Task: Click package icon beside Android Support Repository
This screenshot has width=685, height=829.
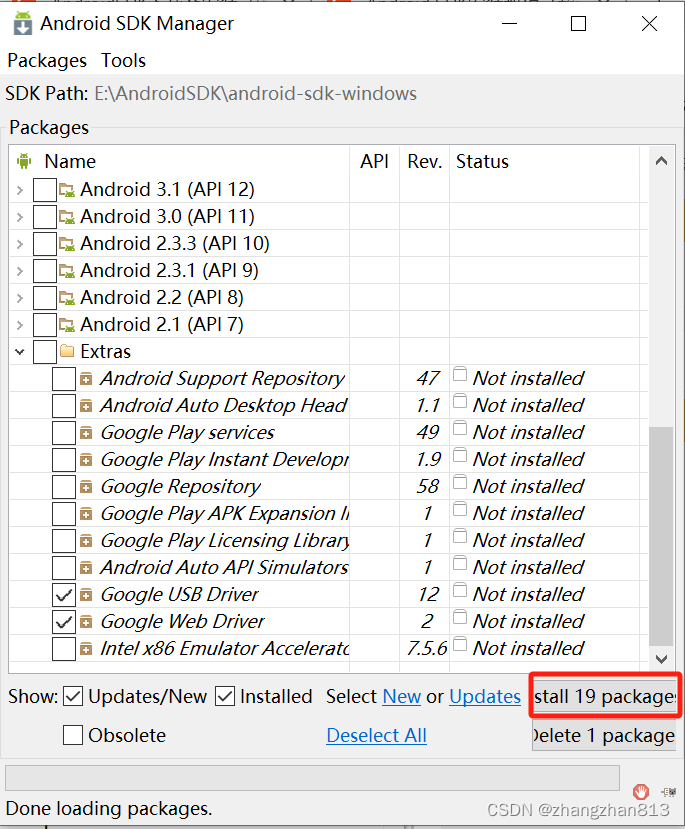Action: pyautogui.click(x=86, y=379)
